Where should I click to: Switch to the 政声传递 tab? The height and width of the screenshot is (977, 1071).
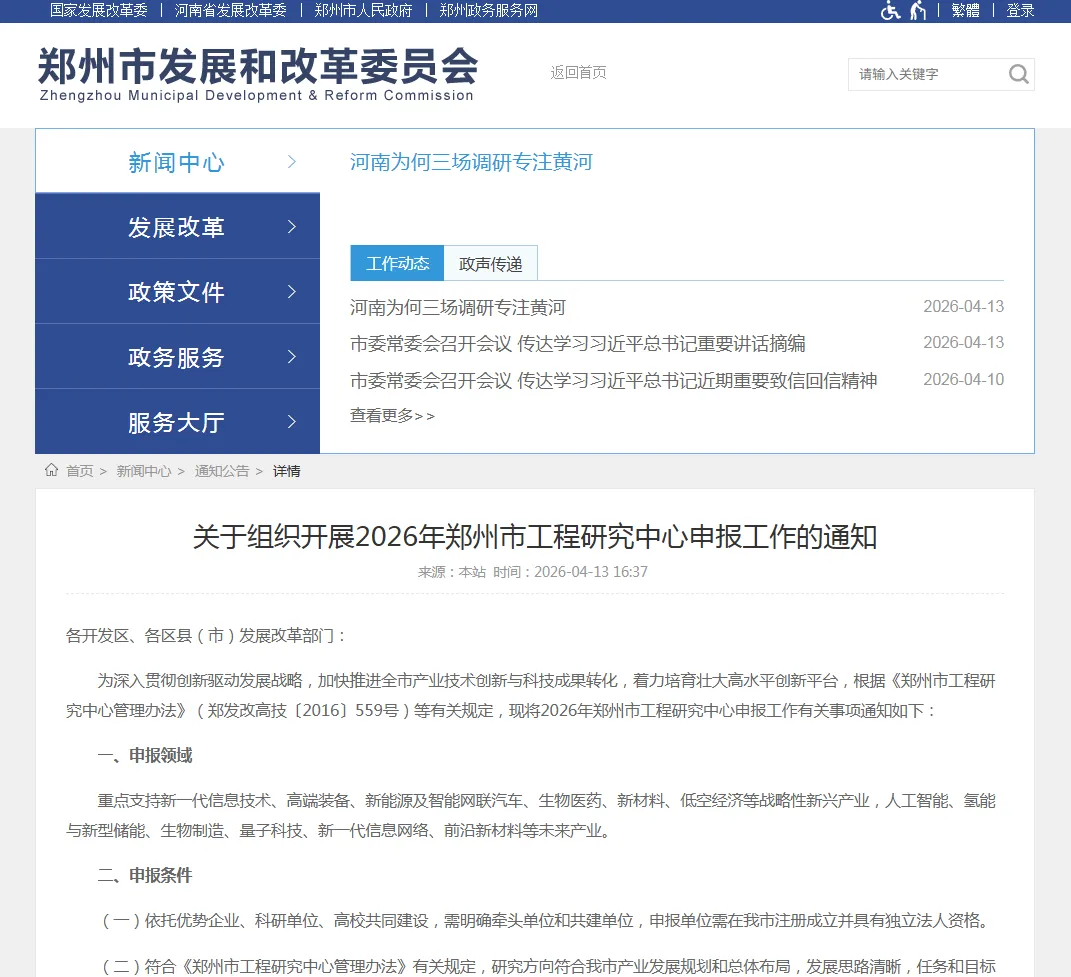click(x=490, y=263)
